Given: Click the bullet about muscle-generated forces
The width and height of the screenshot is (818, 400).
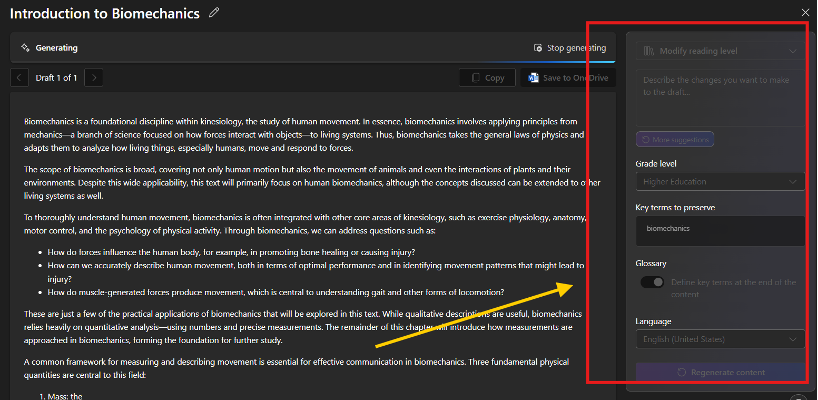Looking at the screenshot, I should point(275,292).
